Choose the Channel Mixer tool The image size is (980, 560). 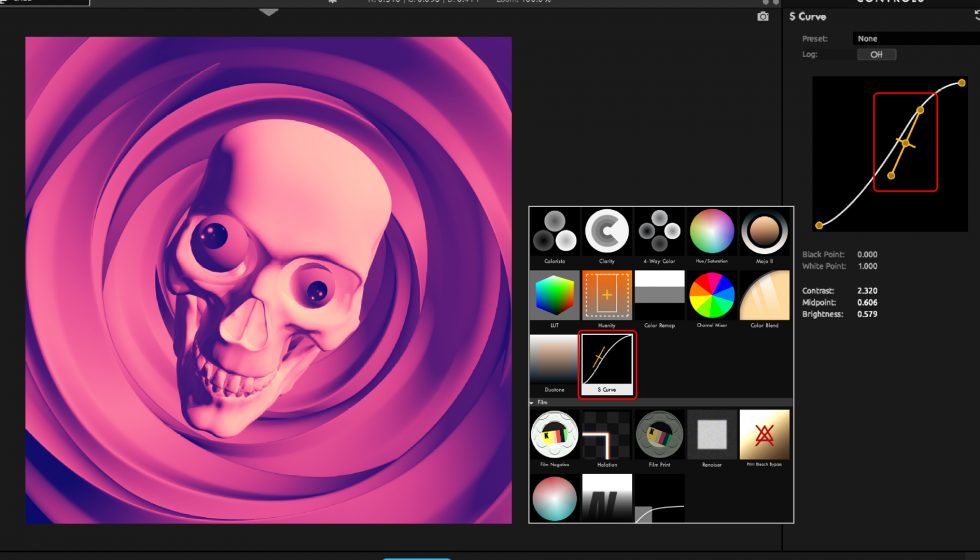click(712, 296)
